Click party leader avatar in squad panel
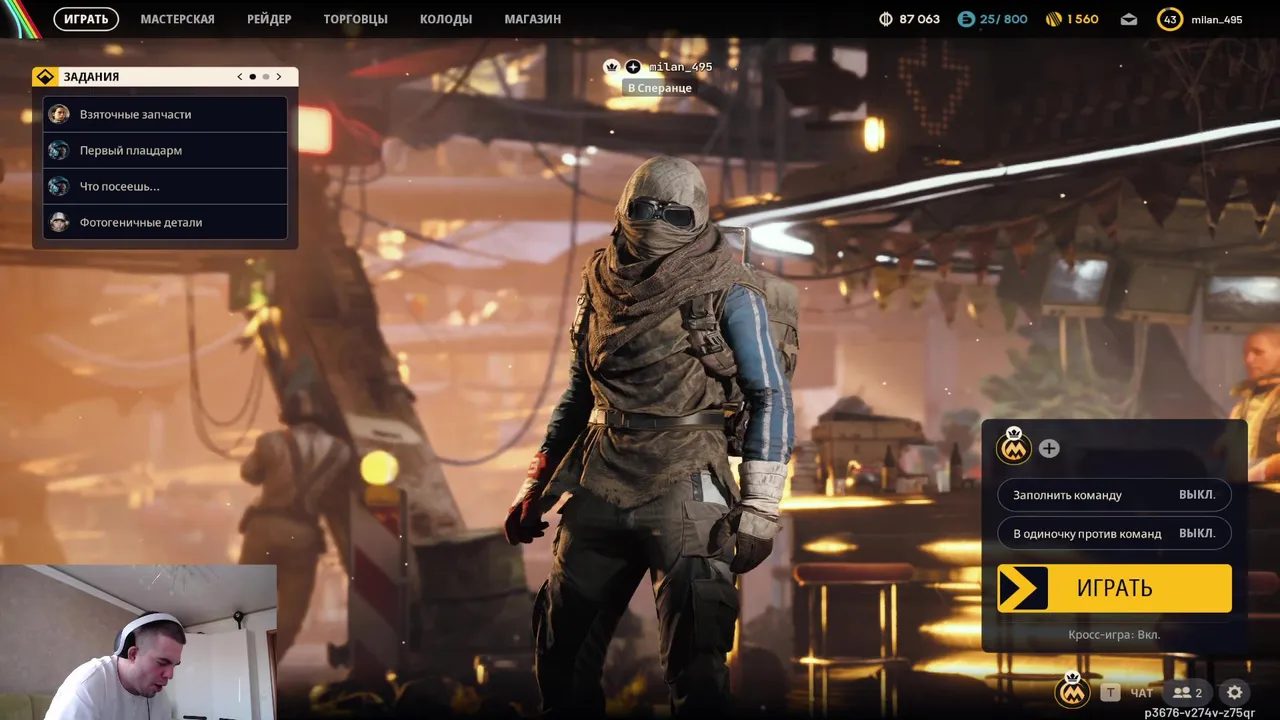 (x=1014, y=448)
